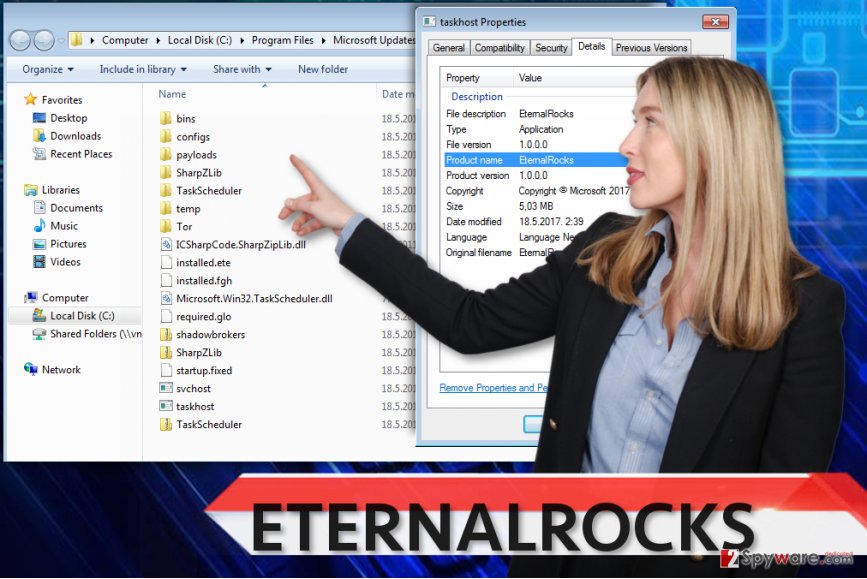The height and width of the screenshot is (579, 867).
Task: Select Microsoft.Win32.TaskScheduler.dll file icon
Action: (x=166, y=298)
